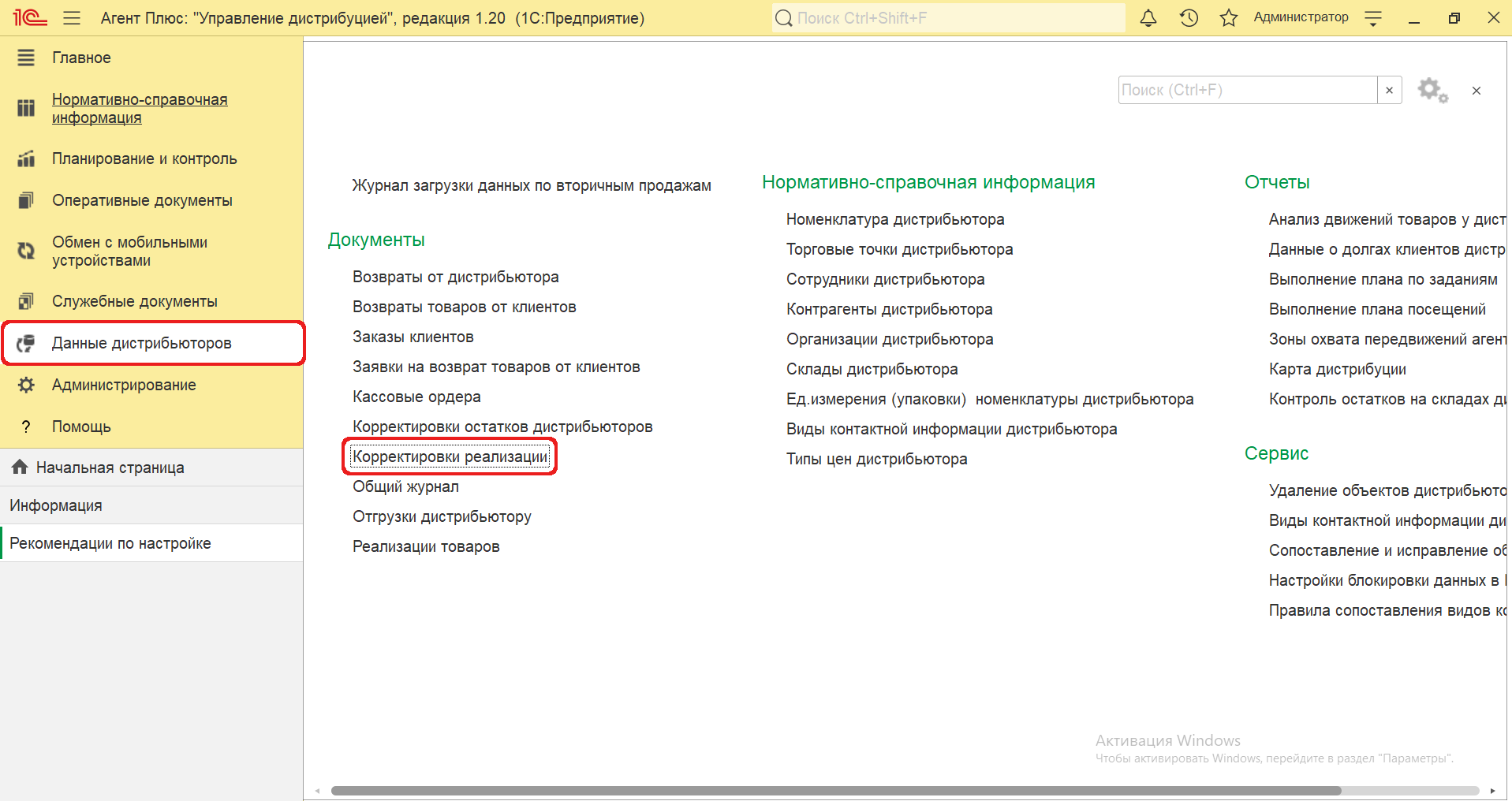The image size is (1512, 801).
Task: Switch to Рекомендации по настройке tab
Action: (x=151, y=543)
